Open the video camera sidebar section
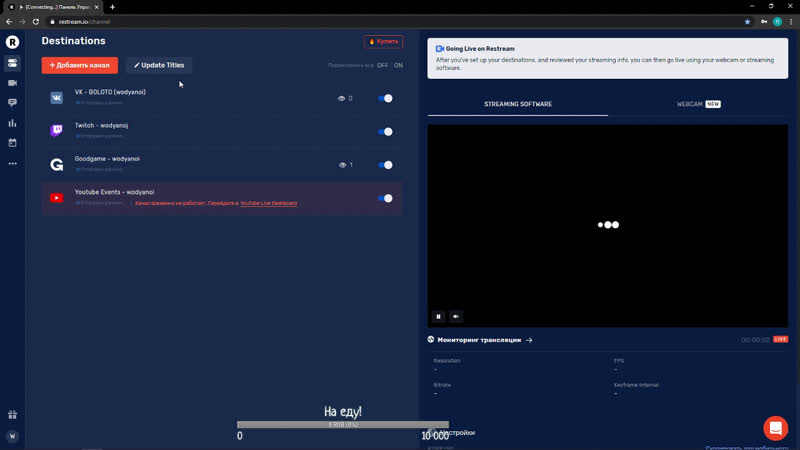Screen dimensions: 800x450 12,83
